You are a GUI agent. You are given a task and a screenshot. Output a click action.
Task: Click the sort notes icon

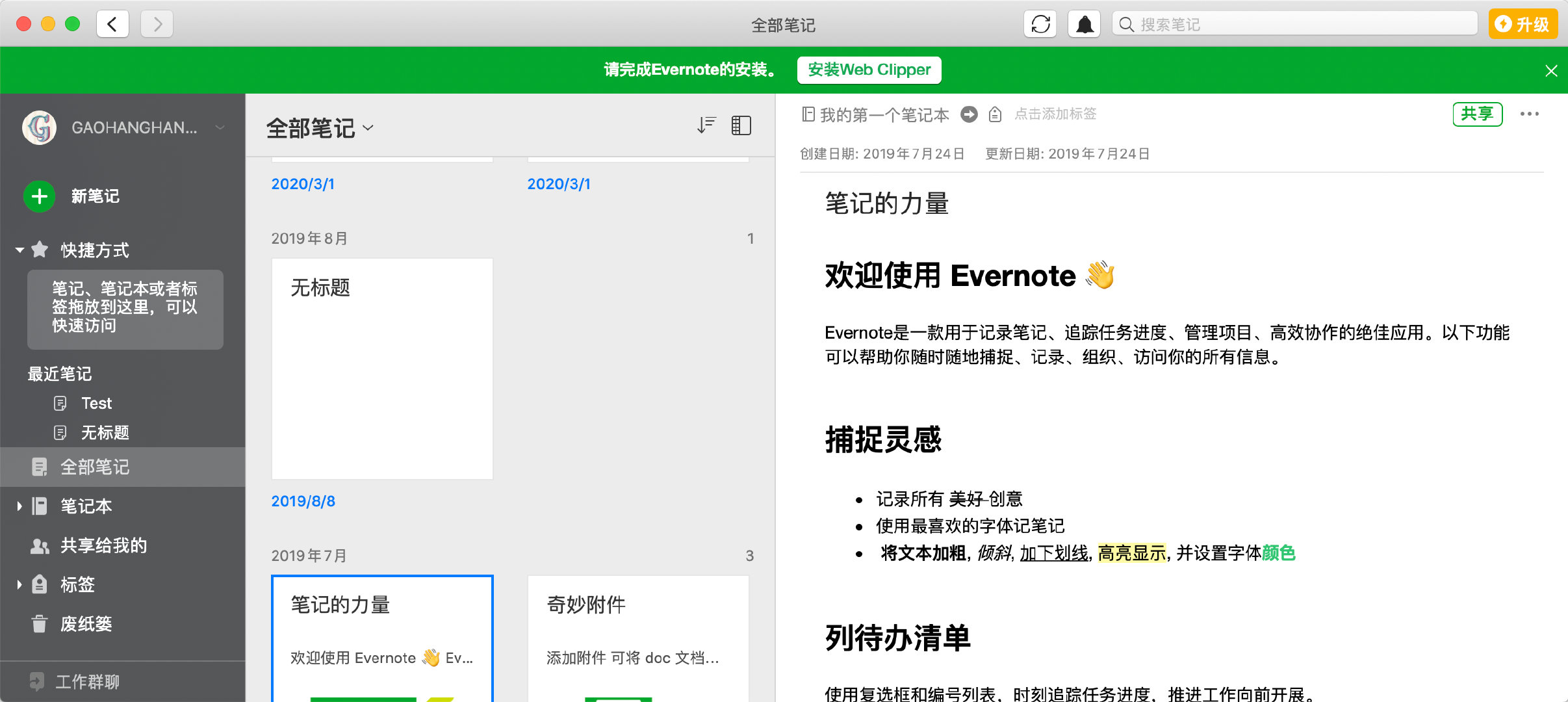click(x=706, y=125)
